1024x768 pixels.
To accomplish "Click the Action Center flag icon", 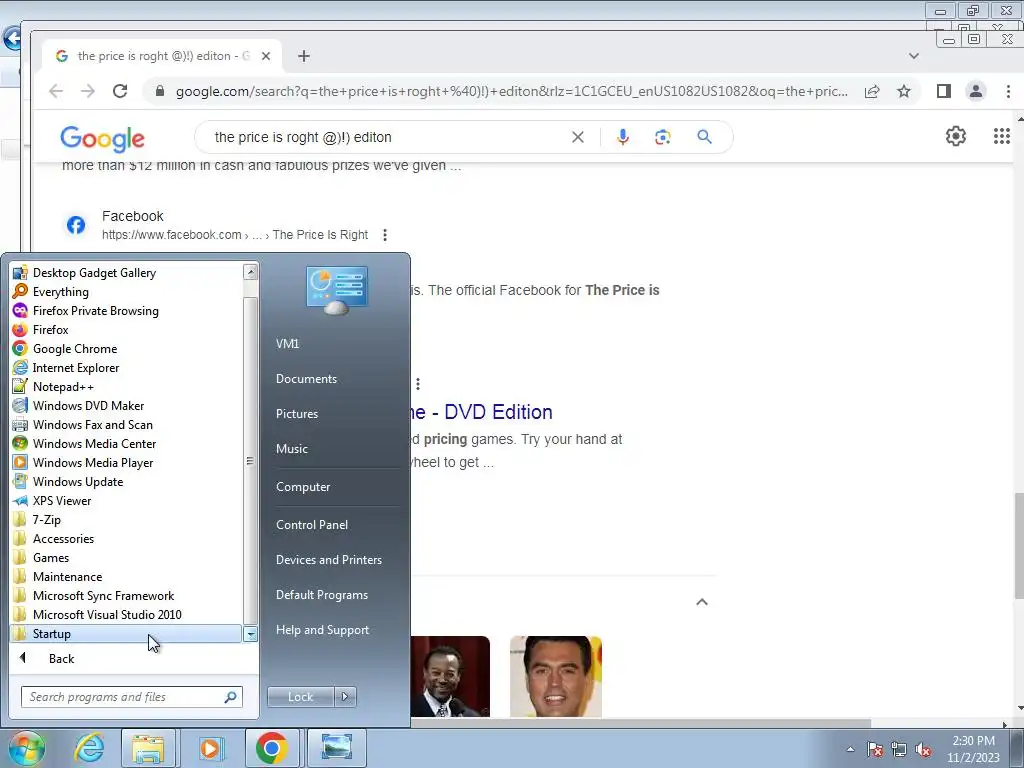I will point(875,750).
